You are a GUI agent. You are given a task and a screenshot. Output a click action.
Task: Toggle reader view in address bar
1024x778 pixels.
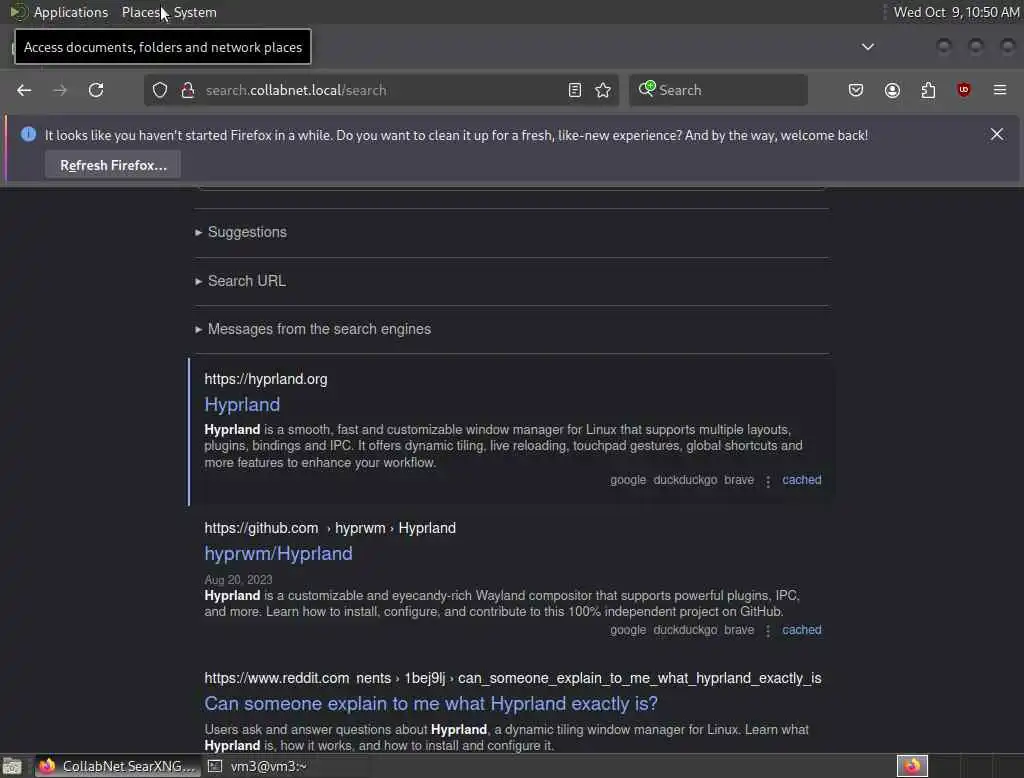tap(575, 90)
